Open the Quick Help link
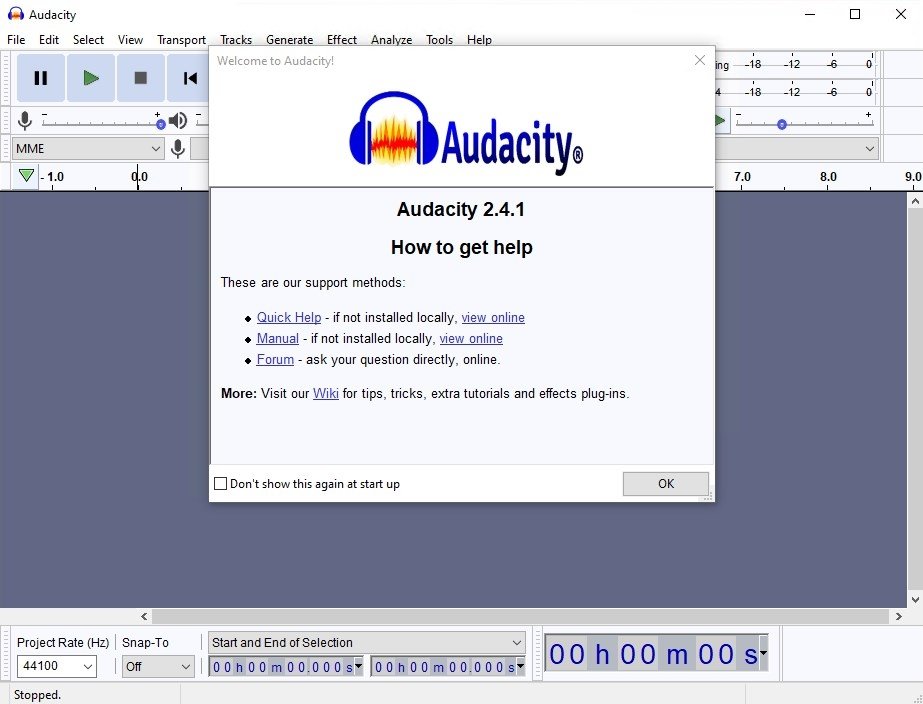This screenshot has width=923, height=704. tap(289, 317)
